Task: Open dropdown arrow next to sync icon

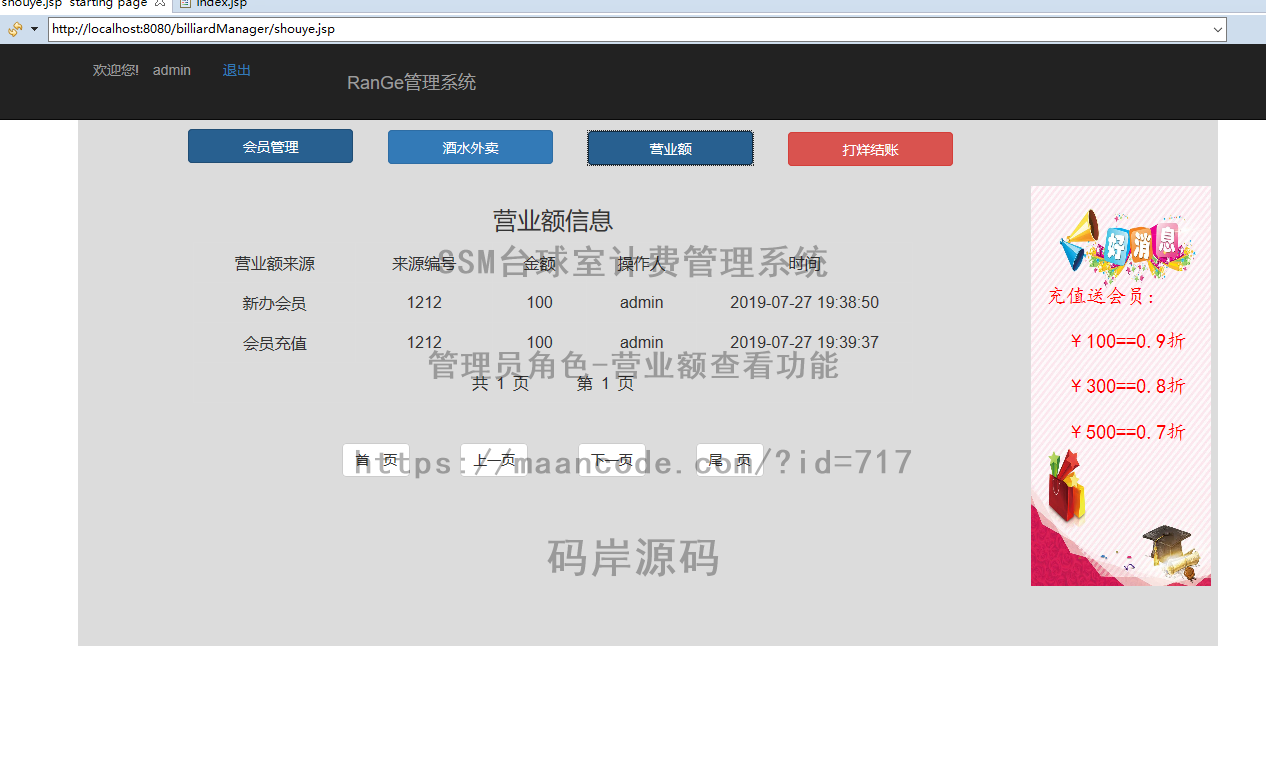Action: tap(34, 29)
